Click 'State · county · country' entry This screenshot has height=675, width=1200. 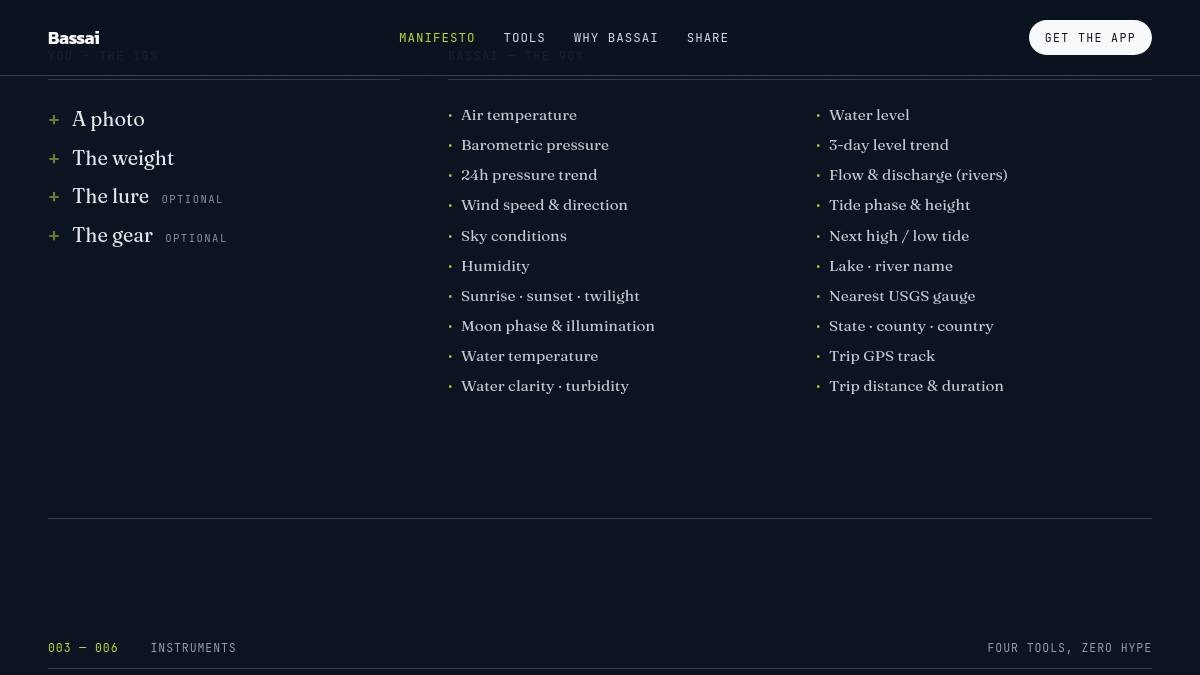click(911, 326)
